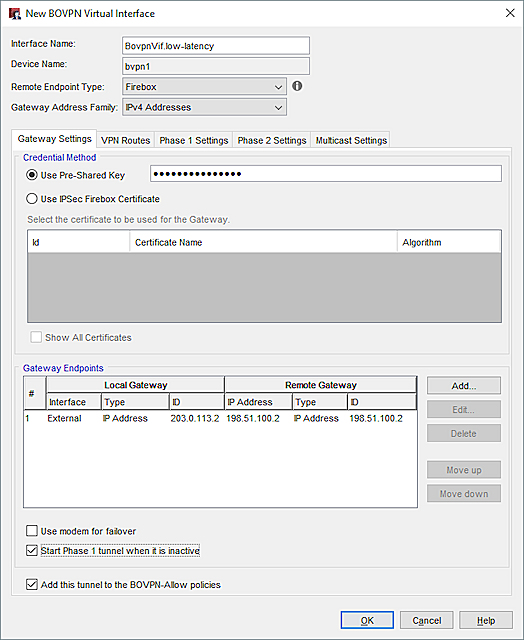The image size is (524, 640).
Task: Click the Device Name field
Action: [x=216, y=66]
